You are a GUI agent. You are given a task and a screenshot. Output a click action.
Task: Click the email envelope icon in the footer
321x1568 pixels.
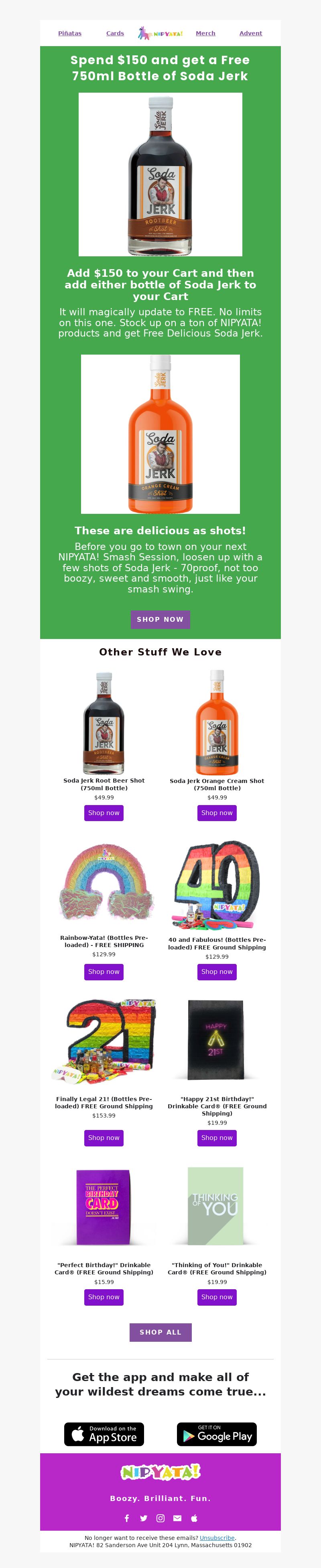(177, 1518)
